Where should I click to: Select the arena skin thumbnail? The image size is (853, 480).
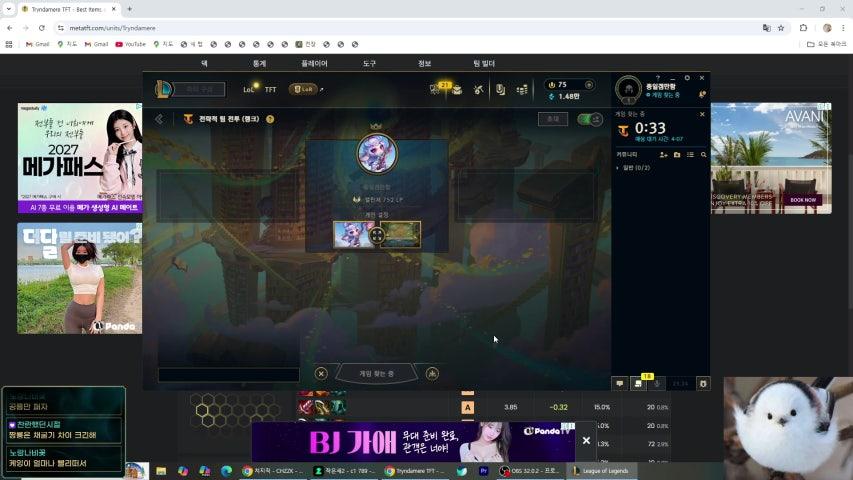pos(400,235)
